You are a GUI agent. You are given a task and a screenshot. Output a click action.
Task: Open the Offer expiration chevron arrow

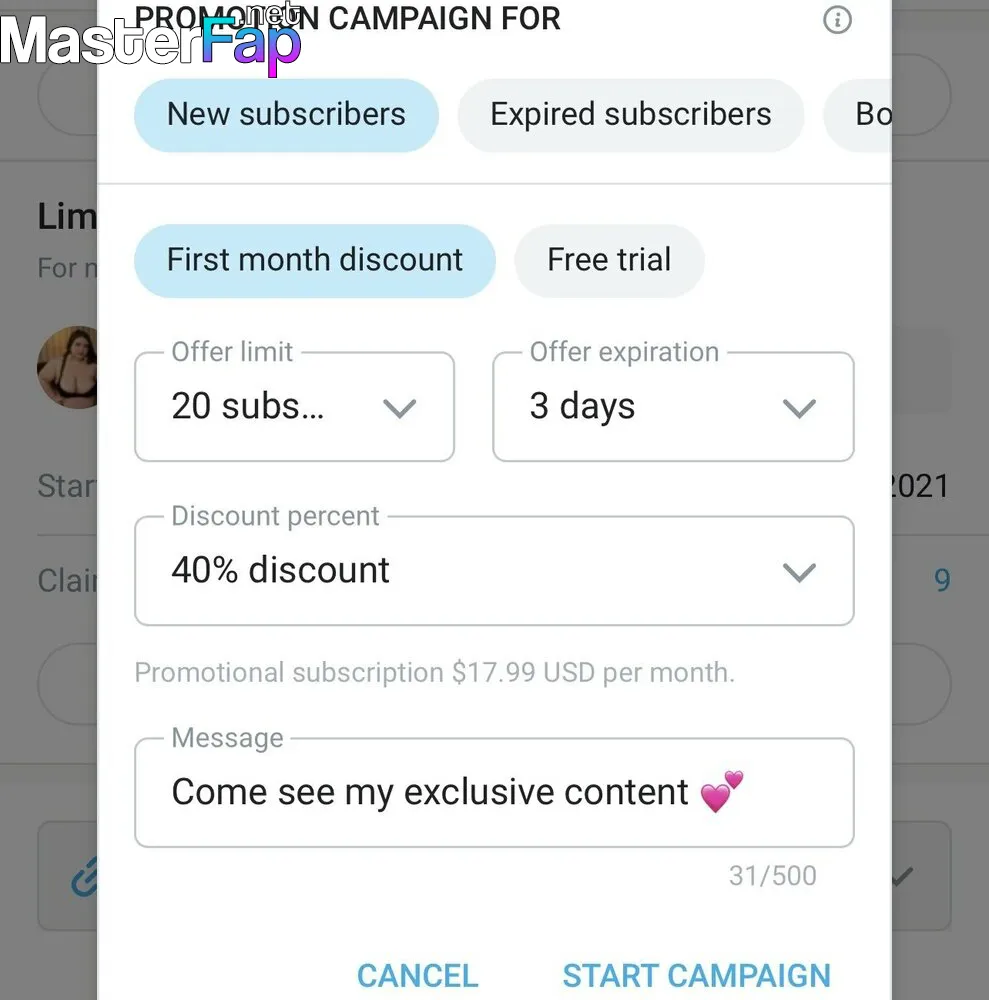(x=799, y=408)
